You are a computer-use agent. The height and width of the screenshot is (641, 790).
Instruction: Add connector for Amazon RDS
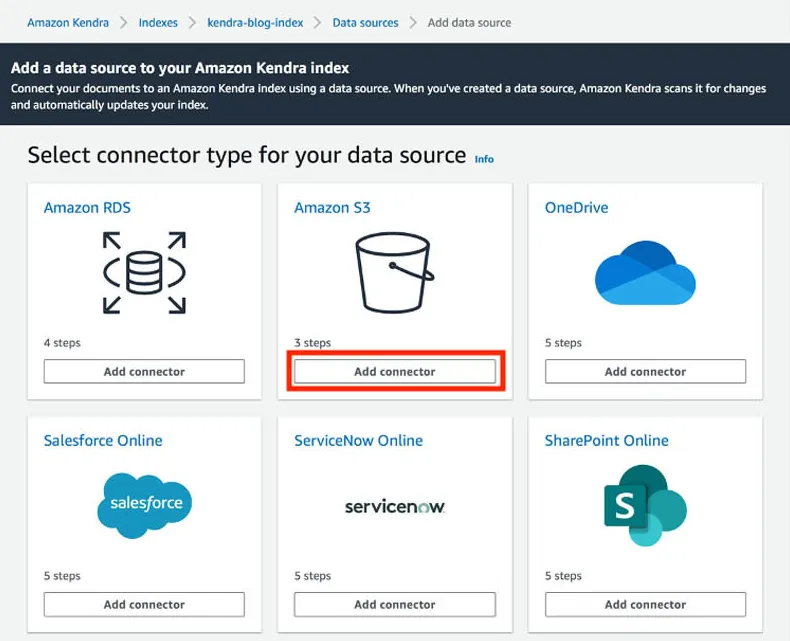144,371
